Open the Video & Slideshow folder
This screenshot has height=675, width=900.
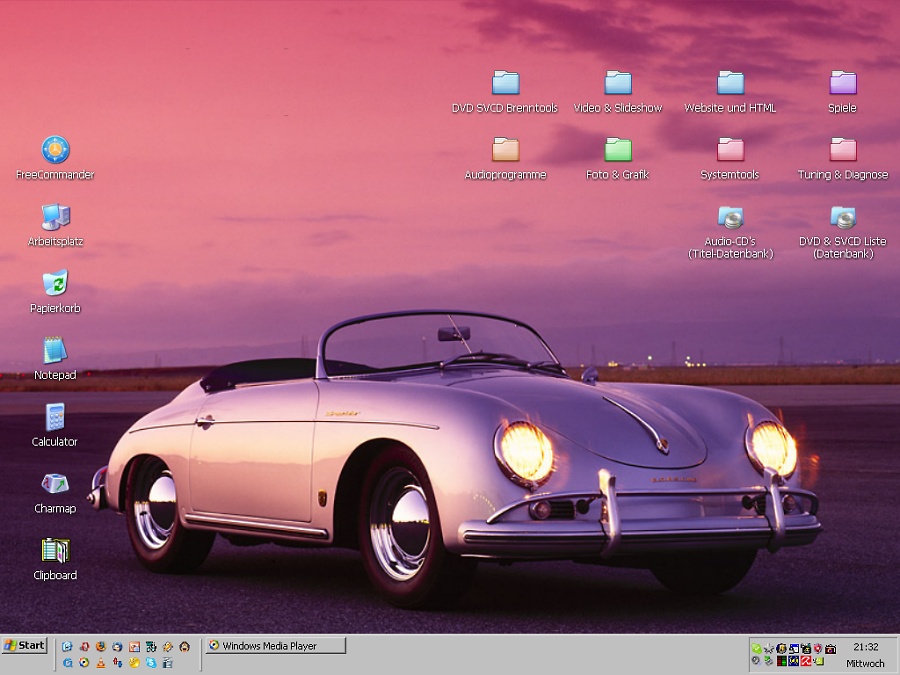[618, 92]
